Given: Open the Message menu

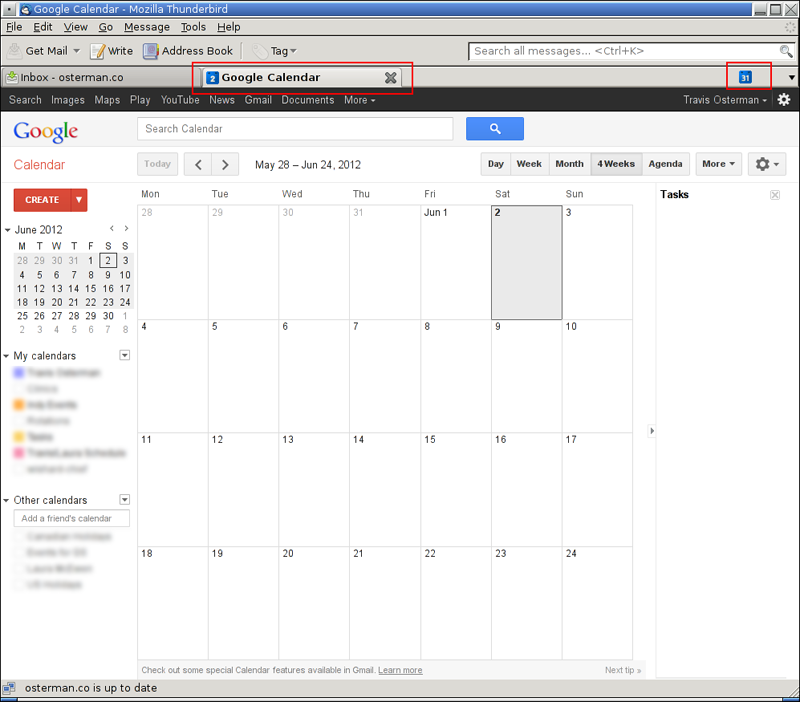Looking at the screenshot, I should (x=147, y=27).
